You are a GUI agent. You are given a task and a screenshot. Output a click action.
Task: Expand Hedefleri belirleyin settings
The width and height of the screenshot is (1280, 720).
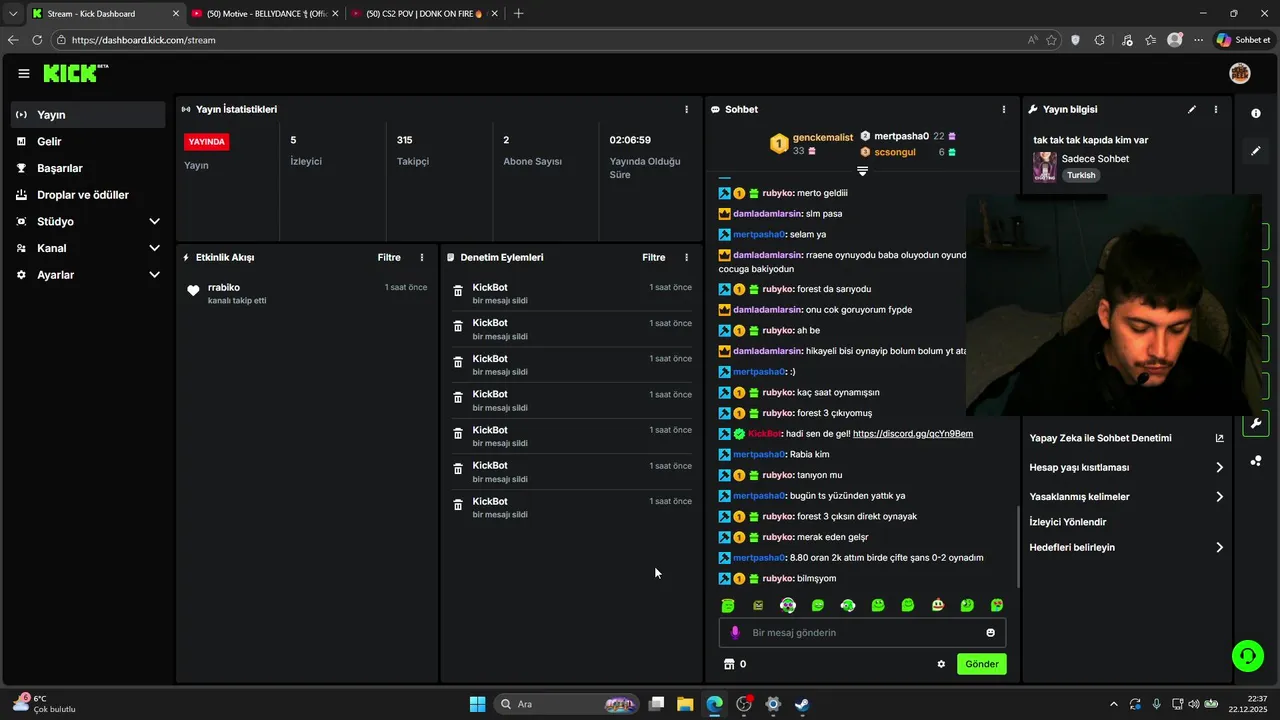(1126, 547)
